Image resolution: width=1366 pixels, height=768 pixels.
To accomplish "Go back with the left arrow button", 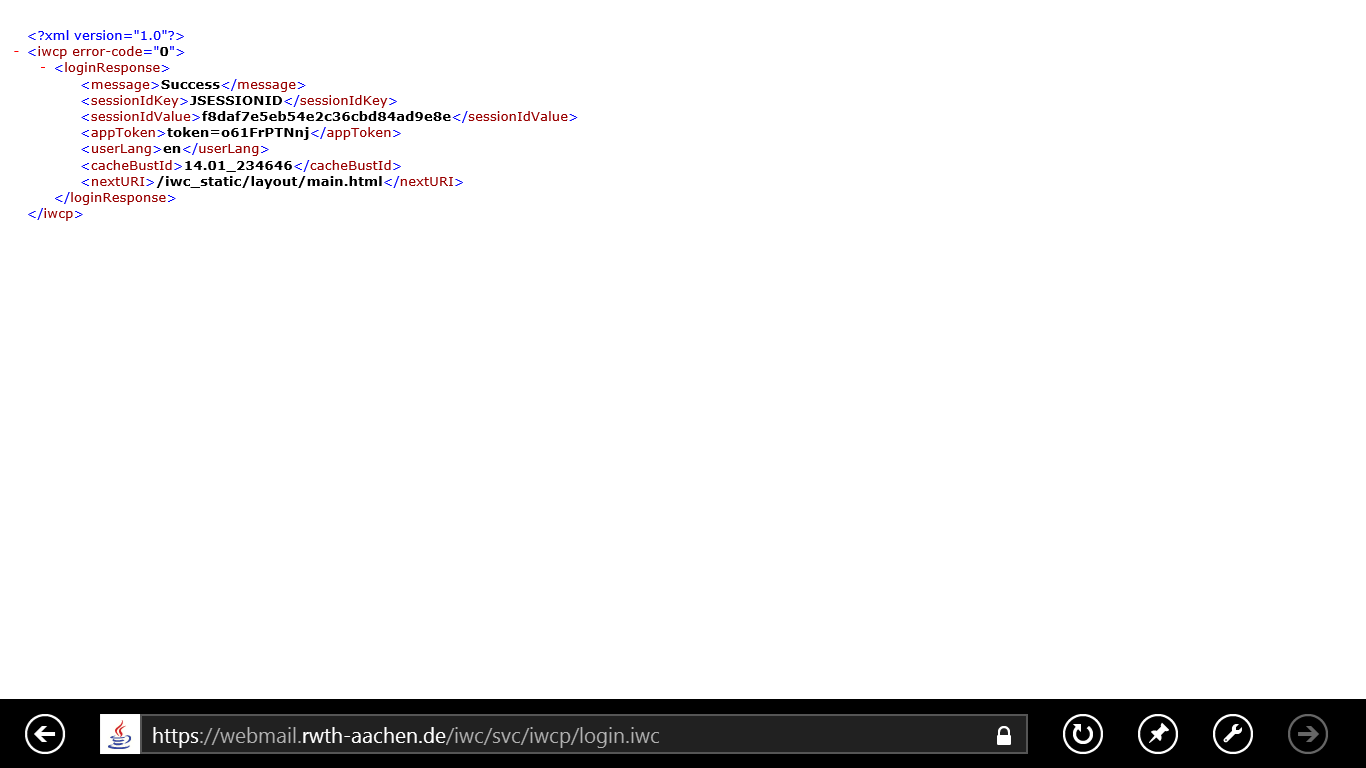I will click(x=45, y=734).
